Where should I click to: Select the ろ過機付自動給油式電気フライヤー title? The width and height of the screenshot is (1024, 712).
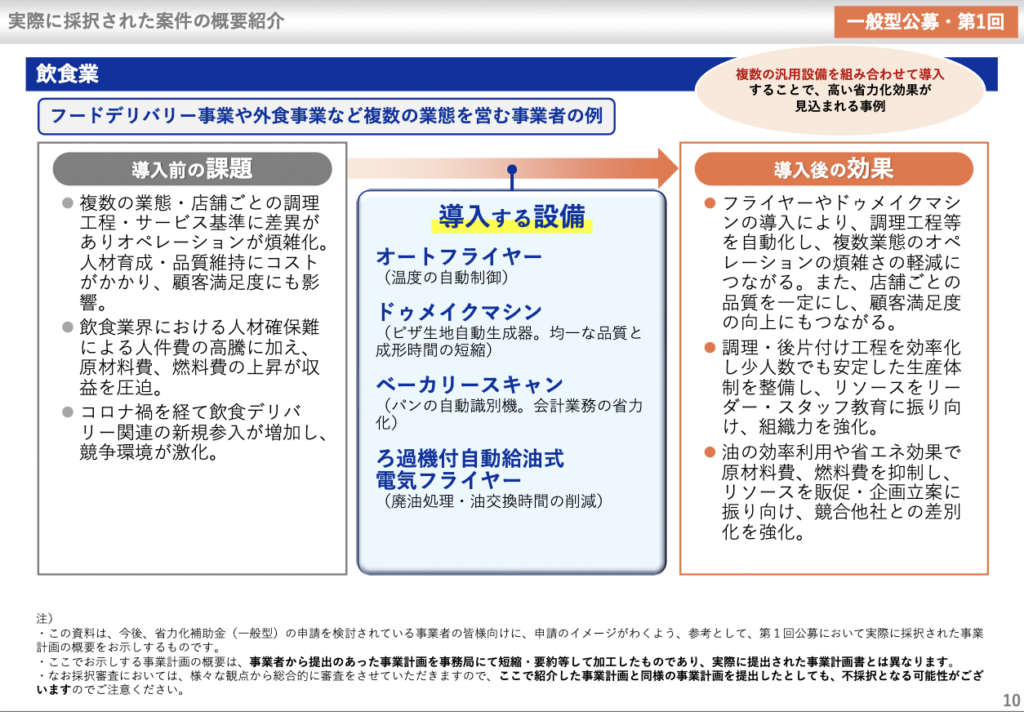[470, 469]
